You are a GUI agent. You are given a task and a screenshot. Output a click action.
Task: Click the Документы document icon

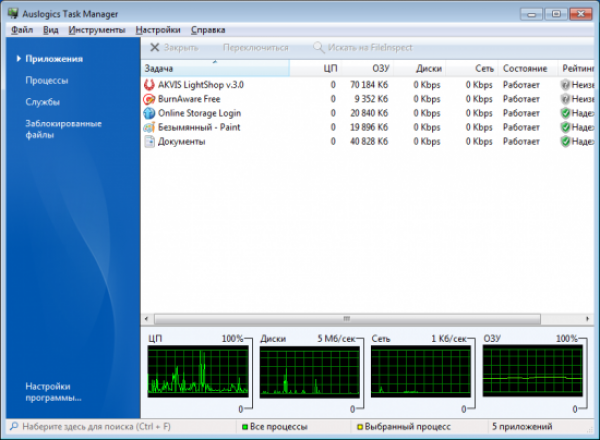pos(149,142)
